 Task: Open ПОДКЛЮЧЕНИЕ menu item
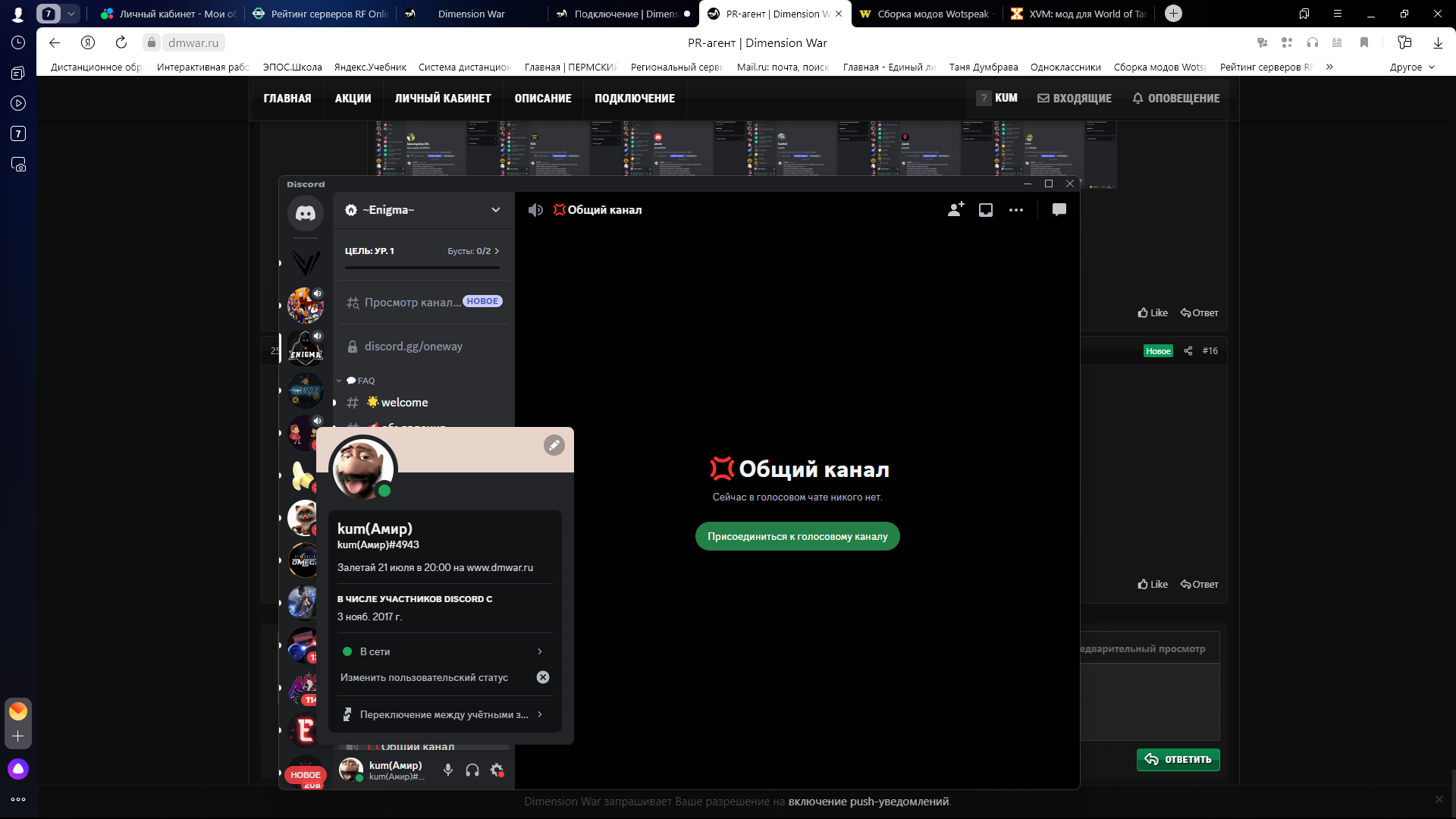click(x=635, y=99)
